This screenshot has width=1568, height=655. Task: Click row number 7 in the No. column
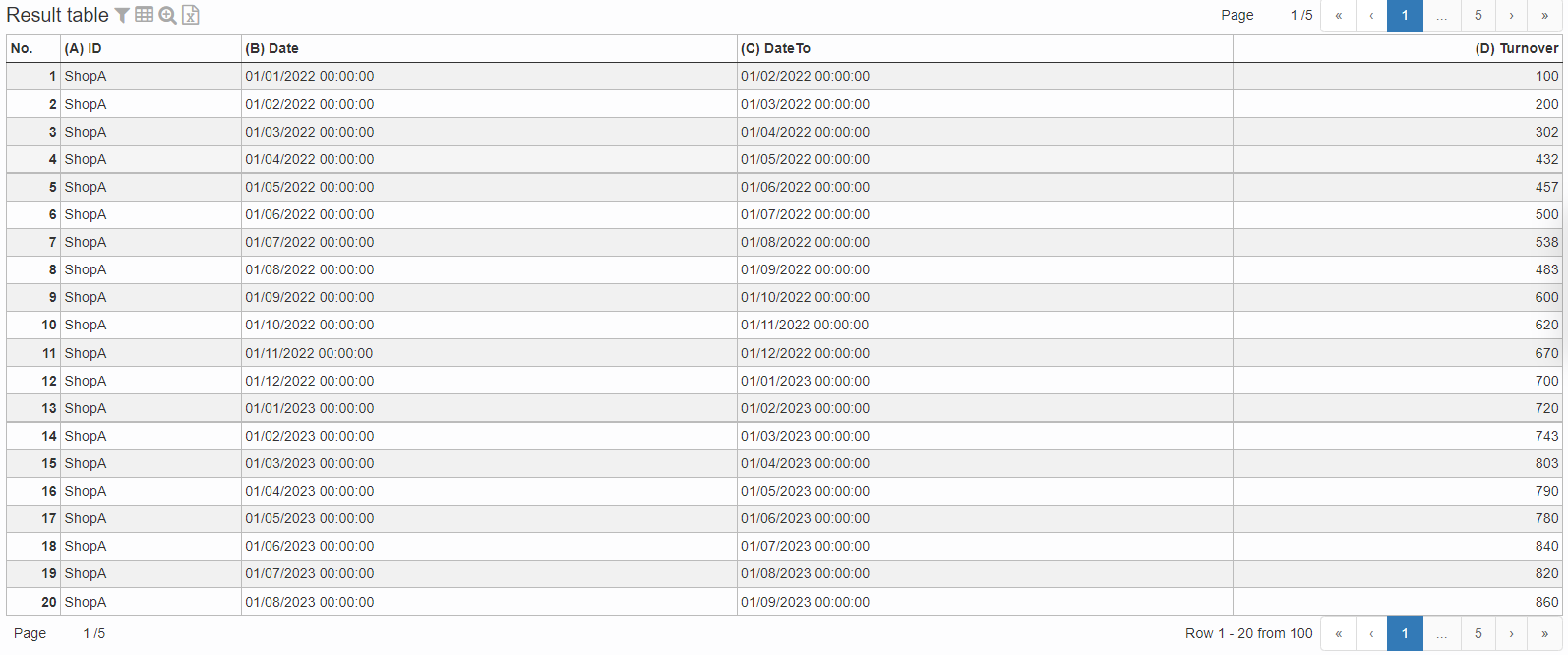(x=33, y=242)
